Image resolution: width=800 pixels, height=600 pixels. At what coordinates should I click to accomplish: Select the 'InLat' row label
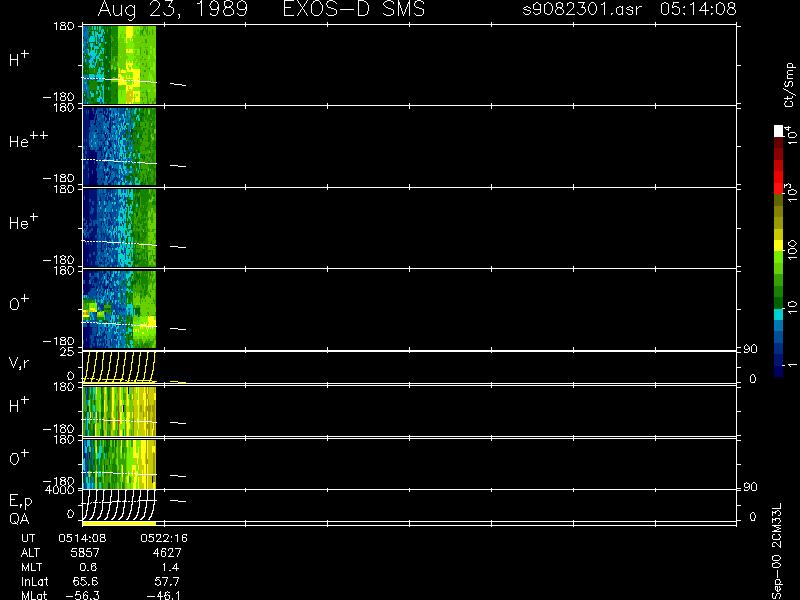35,582
